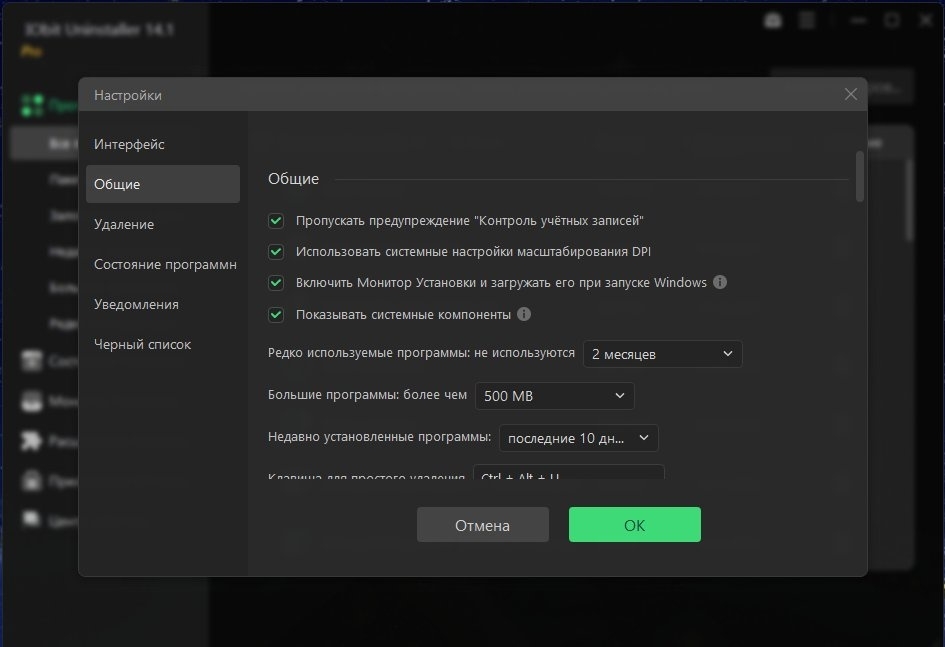The width and height of the screenshot is (945, 647).
Task: Uncheck Пропускать предупреждение Контроль учётных записей
Action: coord(276,221)
